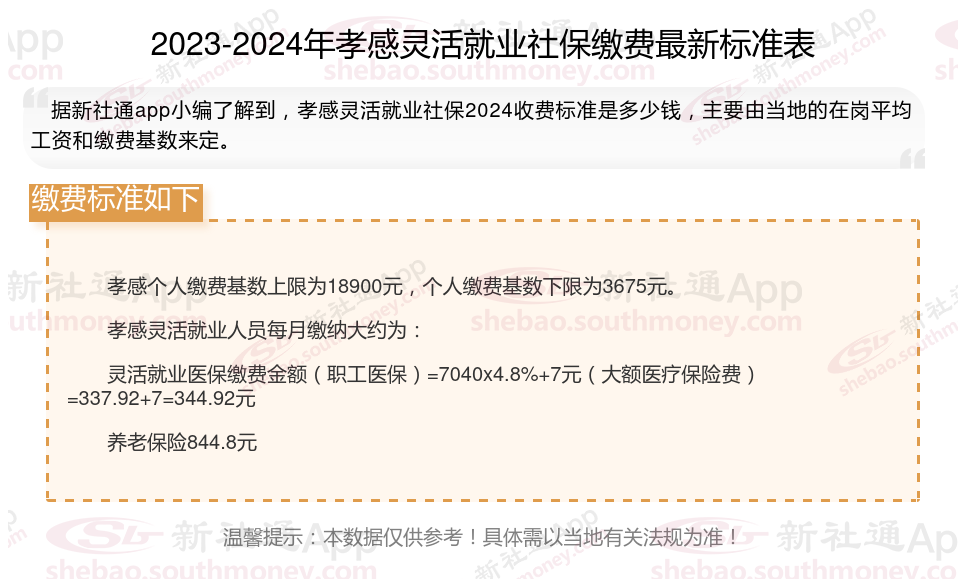Click the 新社通App watermark behind the base limit line
The image size is (958, 587).
705,288
